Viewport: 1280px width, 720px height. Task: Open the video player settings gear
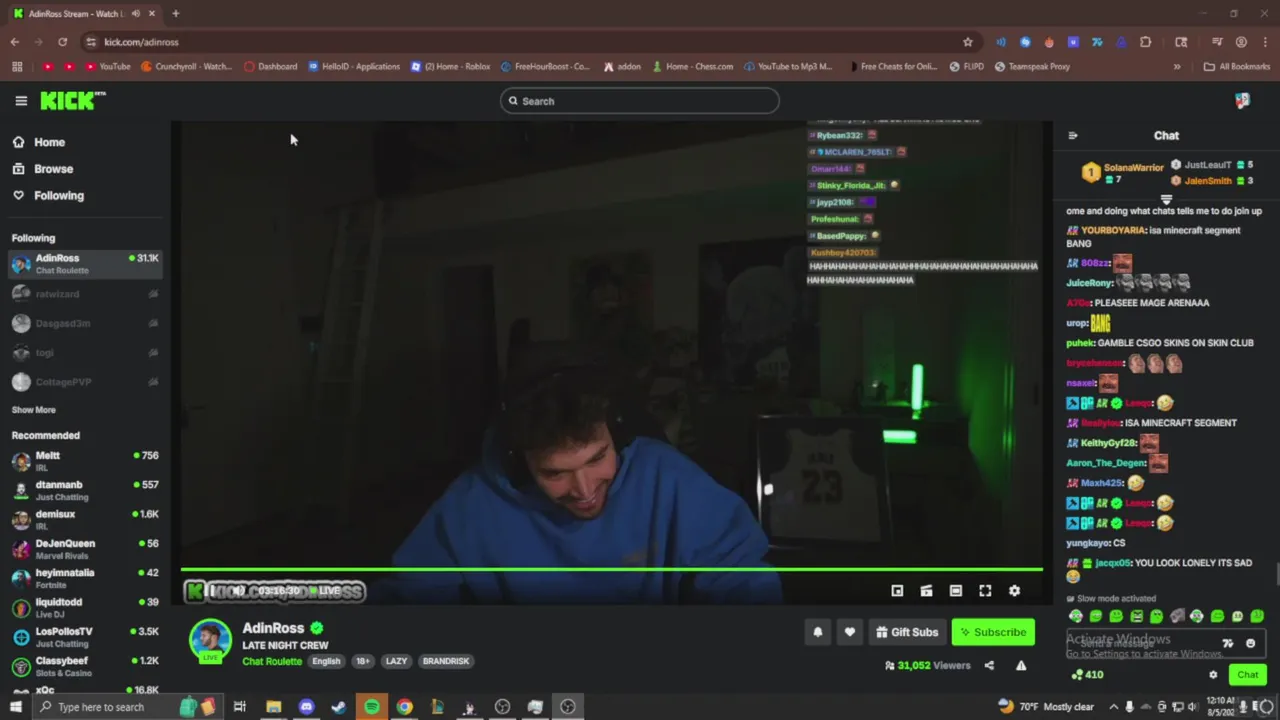coord(1014,591)
